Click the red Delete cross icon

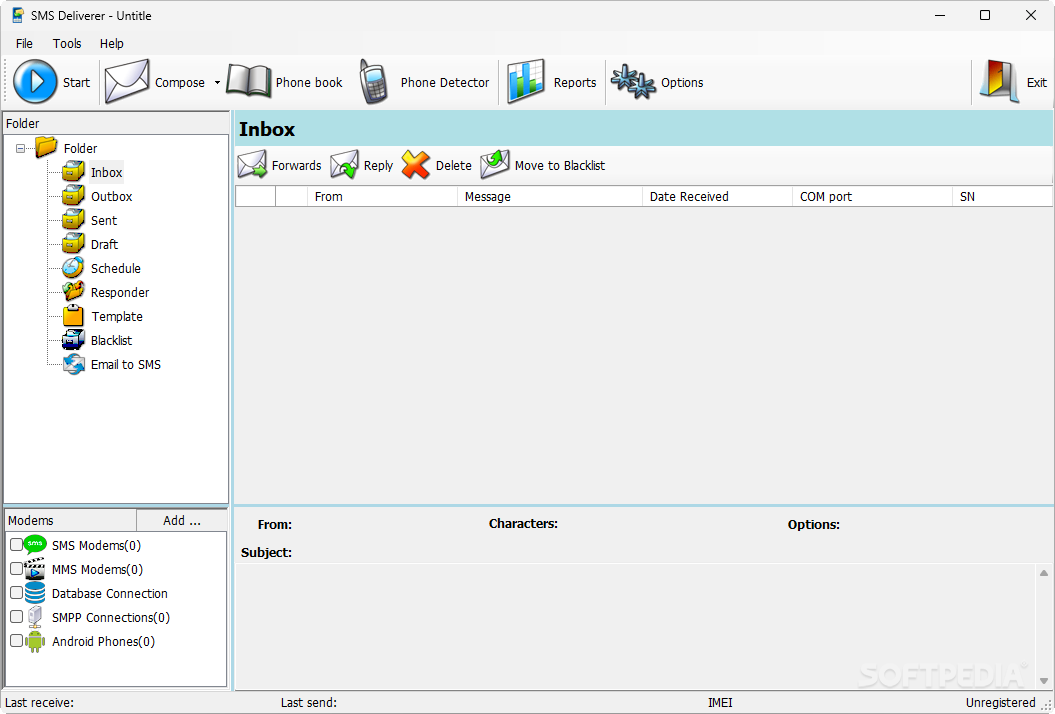point(416,165)
